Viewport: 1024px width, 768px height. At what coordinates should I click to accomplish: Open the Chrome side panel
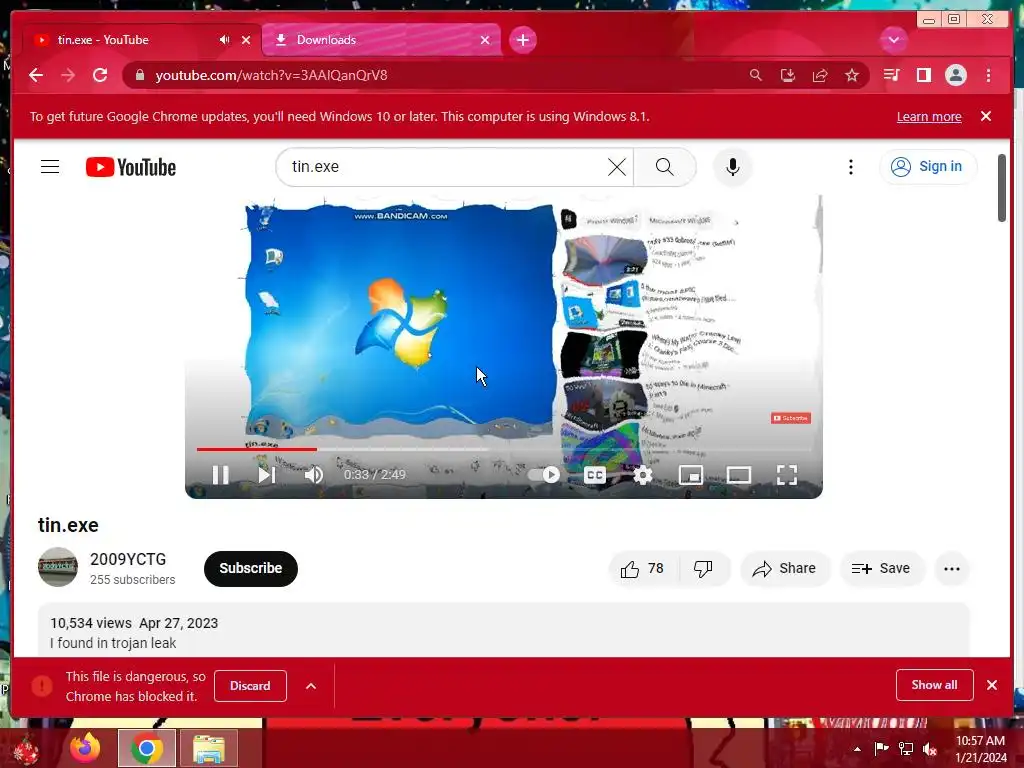(x=923, y=75)
